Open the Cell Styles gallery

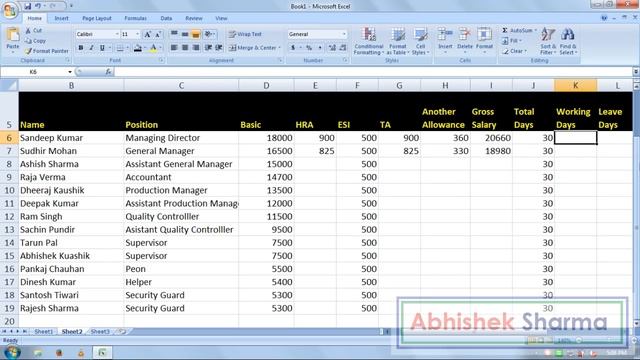(x=420, y=41)
